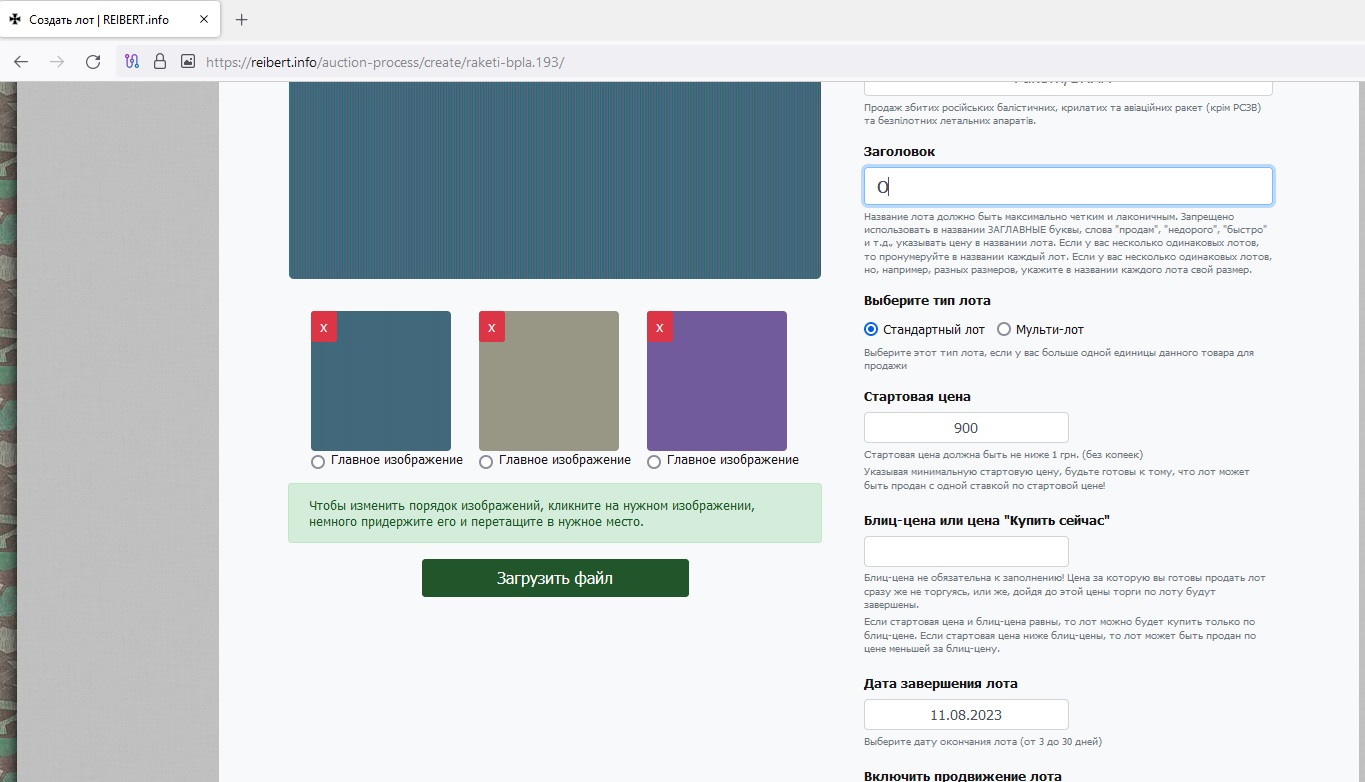Remove the purple thumbnail with red X
Screen dimensions: 1365x782
(659, 327)
